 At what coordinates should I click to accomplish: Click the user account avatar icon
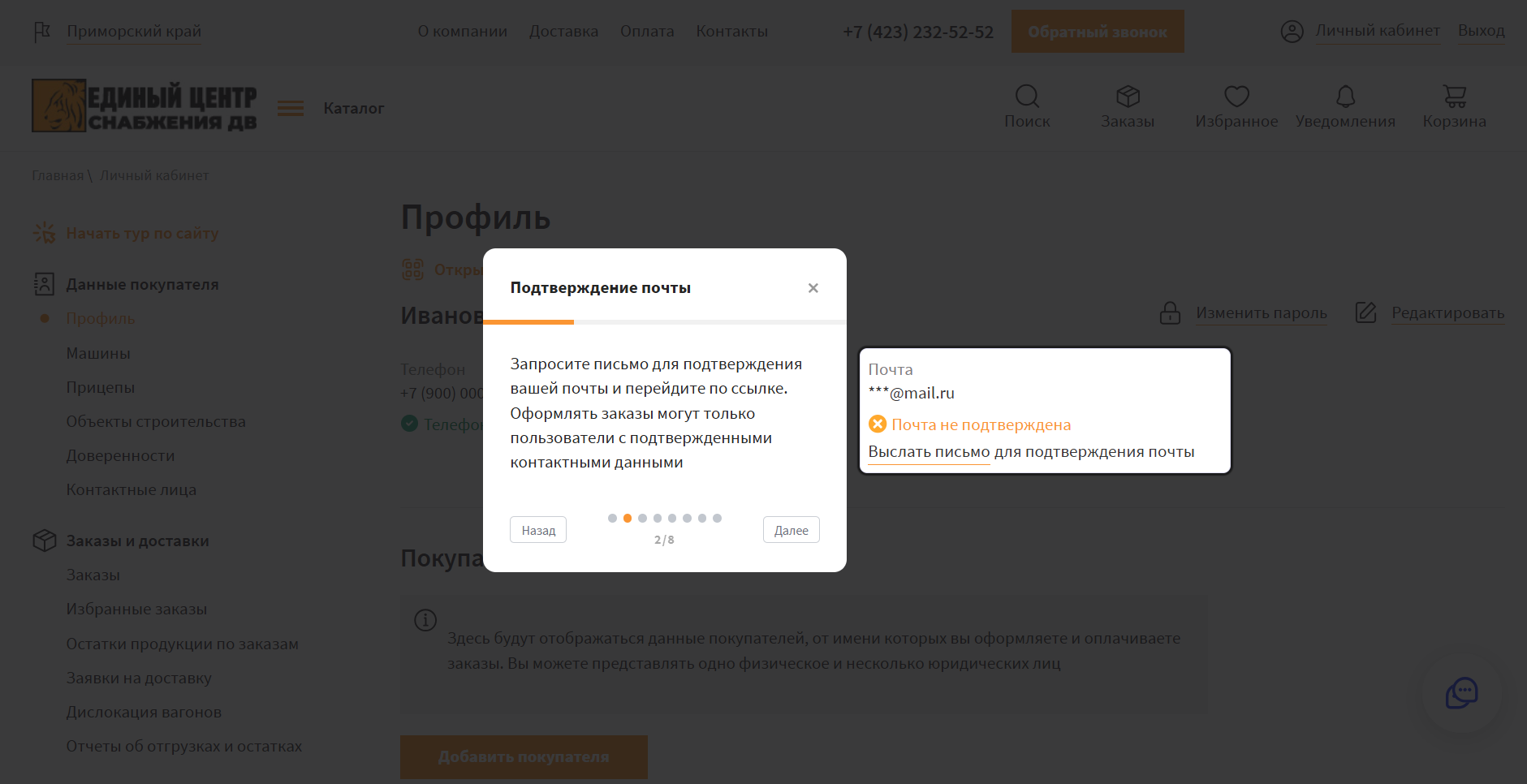coord(1292,32)
